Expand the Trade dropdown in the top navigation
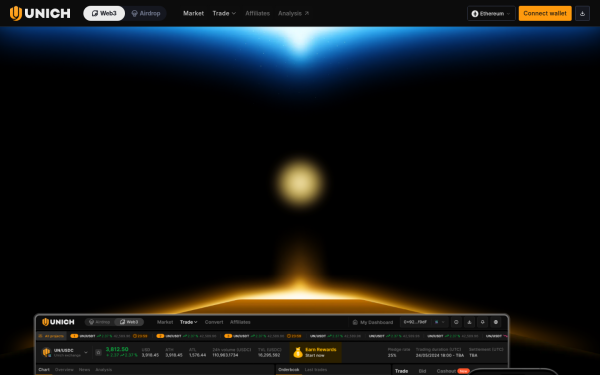The image size is (600, 375). click(224, 13)
